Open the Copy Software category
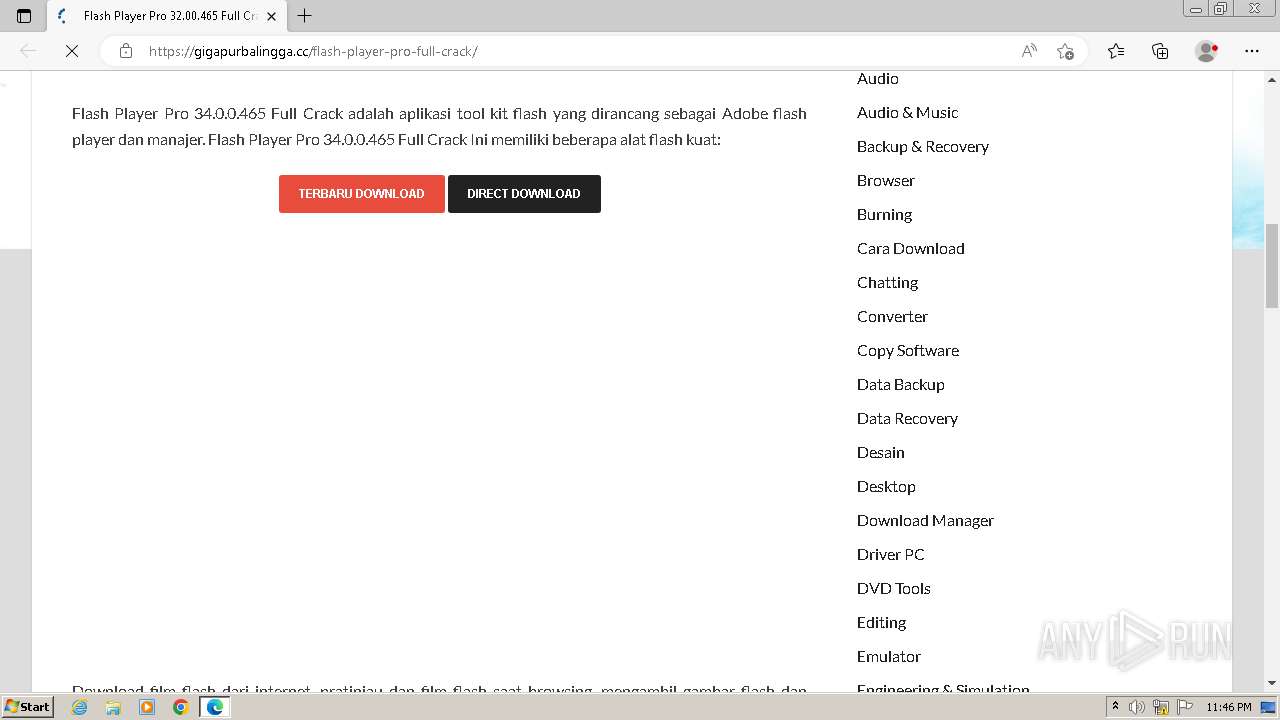The width and height of the screenshot is (1280, 720). click(908, 351)
